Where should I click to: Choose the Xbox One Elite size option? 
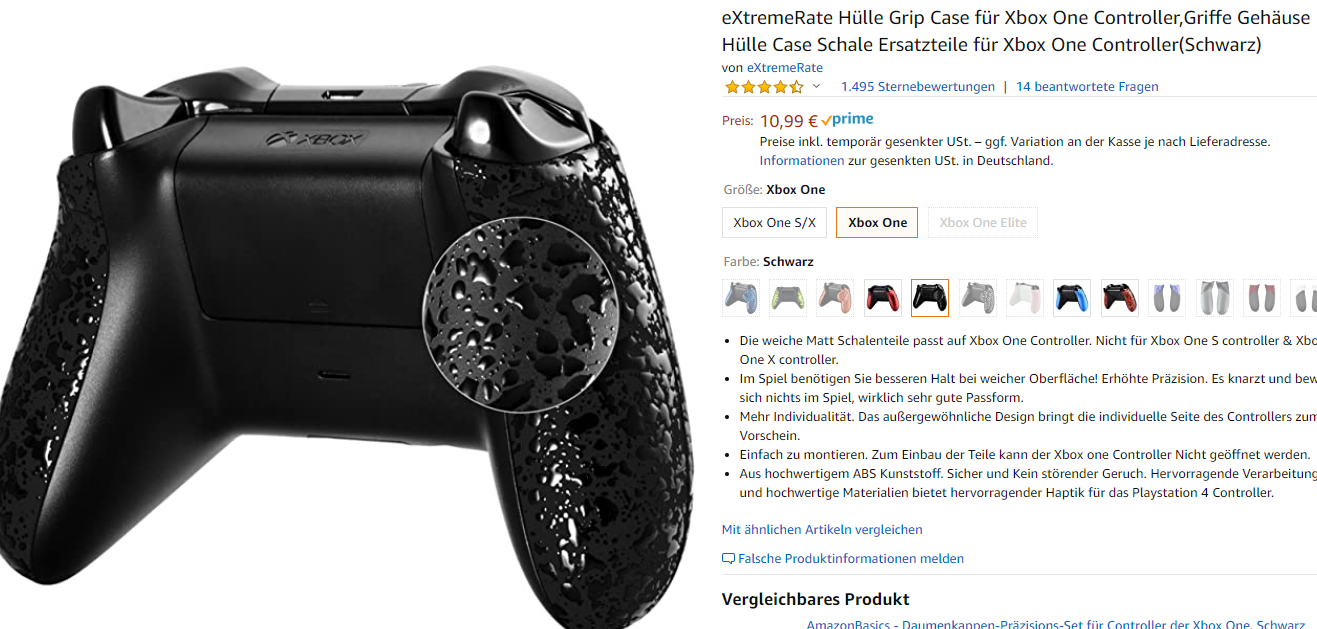[982, 222]
